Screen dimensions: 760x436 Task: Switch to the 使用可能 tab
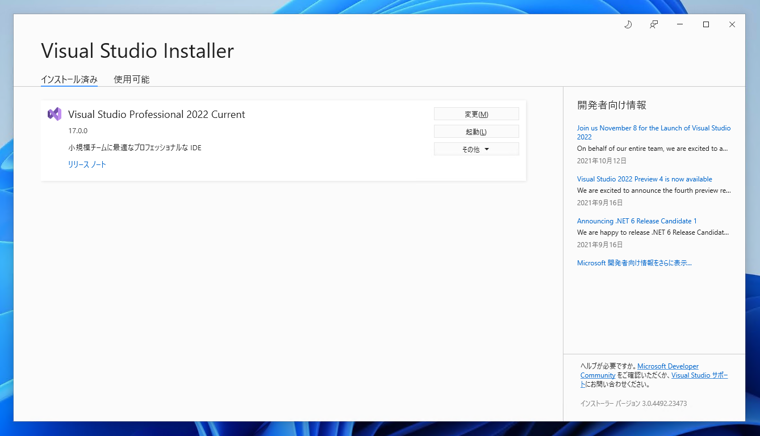pos(131,79)
